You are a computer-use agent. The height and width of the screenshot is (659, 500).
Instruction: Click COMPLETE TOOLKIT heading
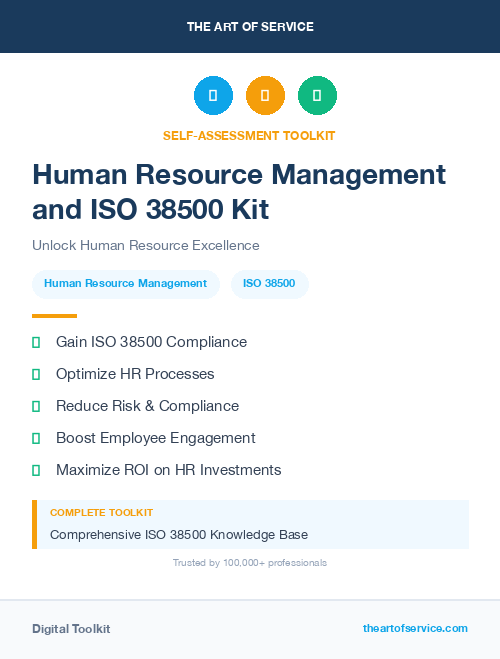click(101, 513)
